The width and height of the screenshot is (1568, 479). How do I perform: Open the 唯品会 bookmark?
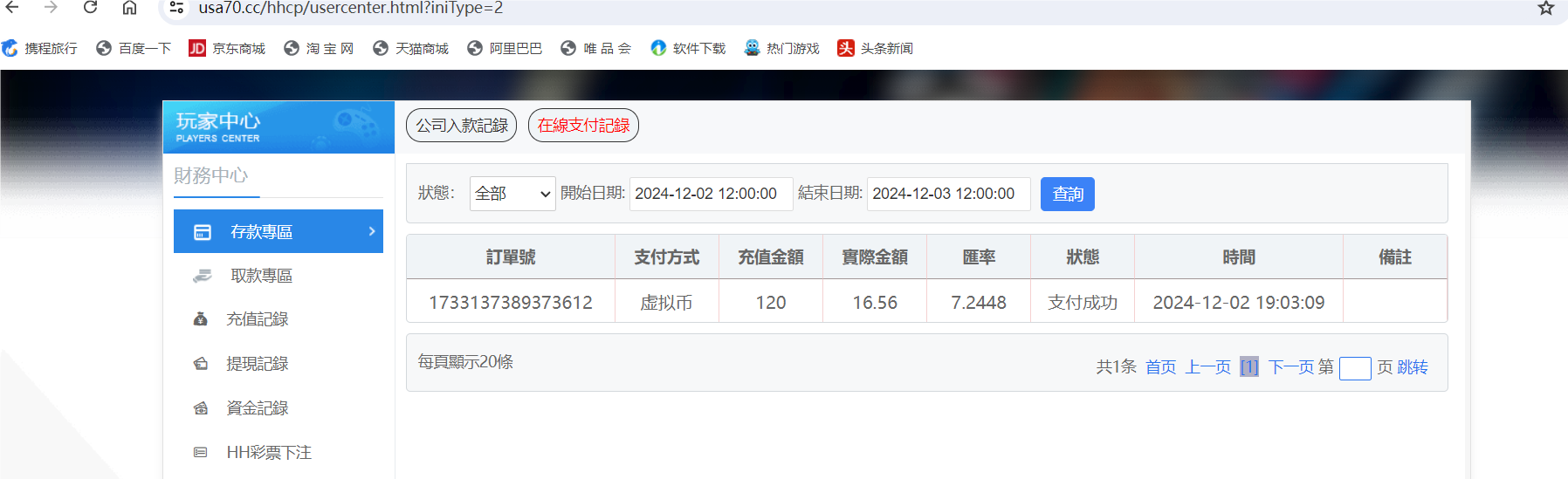596,48
